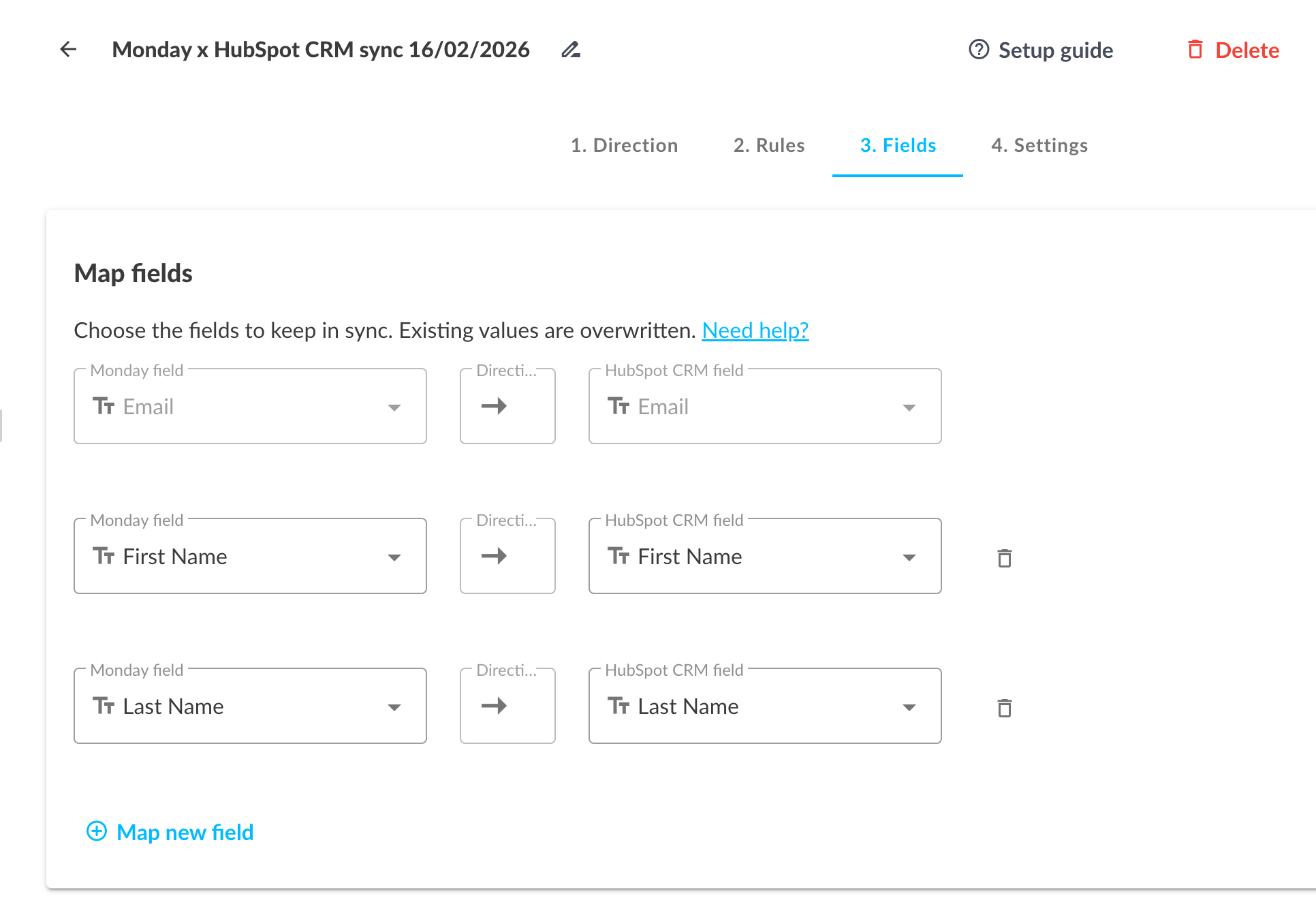Image resolution: width=1316 pixels, height=902 pixels.
Task: Click the plus icon beside Map new field
Action: [x=96, y=832]
